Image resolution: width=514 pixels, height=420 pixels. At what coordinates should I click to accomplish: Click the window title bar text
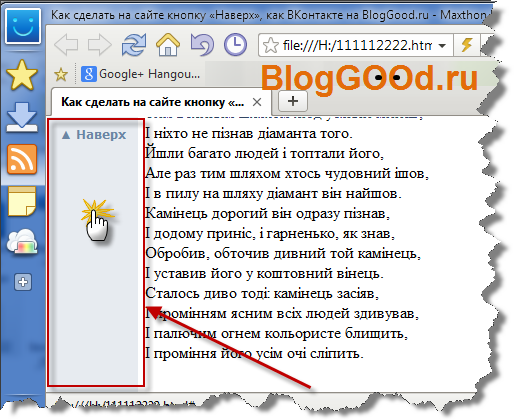pyautogui.click(x=269, y=15)
